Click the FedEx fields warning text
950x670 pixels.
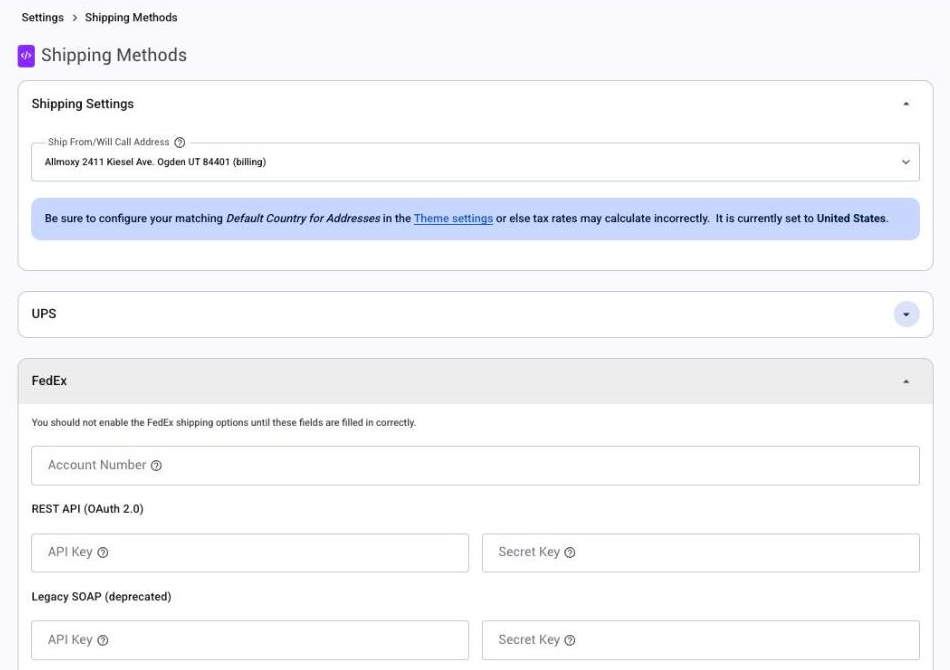224,422
